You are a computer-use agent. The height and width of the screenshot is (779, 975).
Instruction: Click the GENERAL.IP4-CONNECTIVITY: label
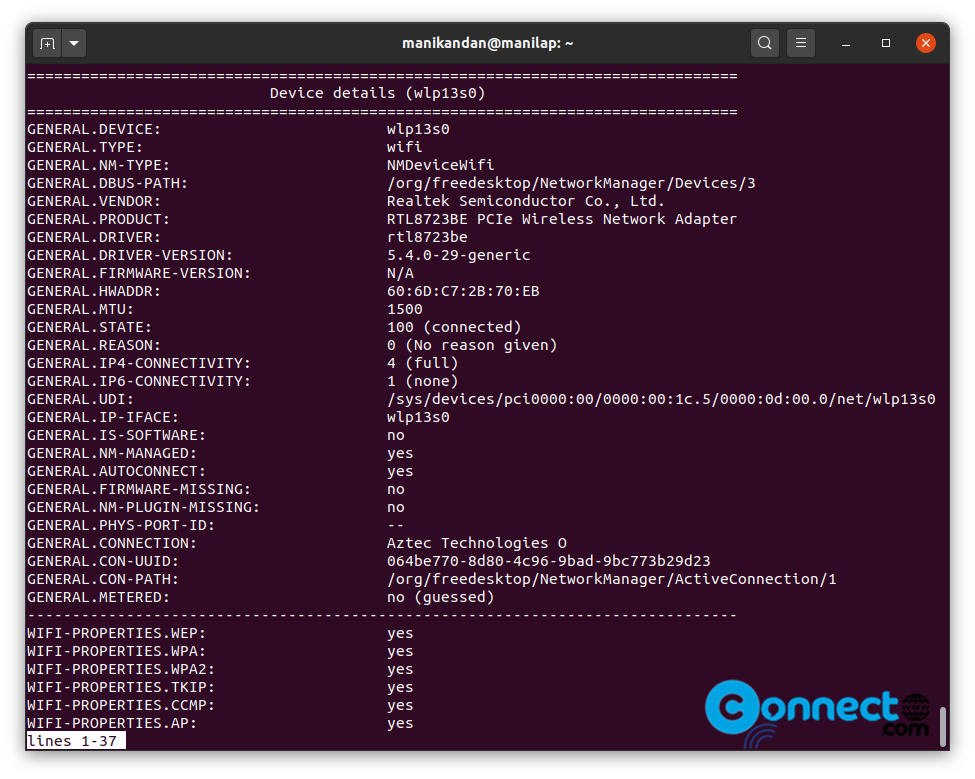point(139,363)
